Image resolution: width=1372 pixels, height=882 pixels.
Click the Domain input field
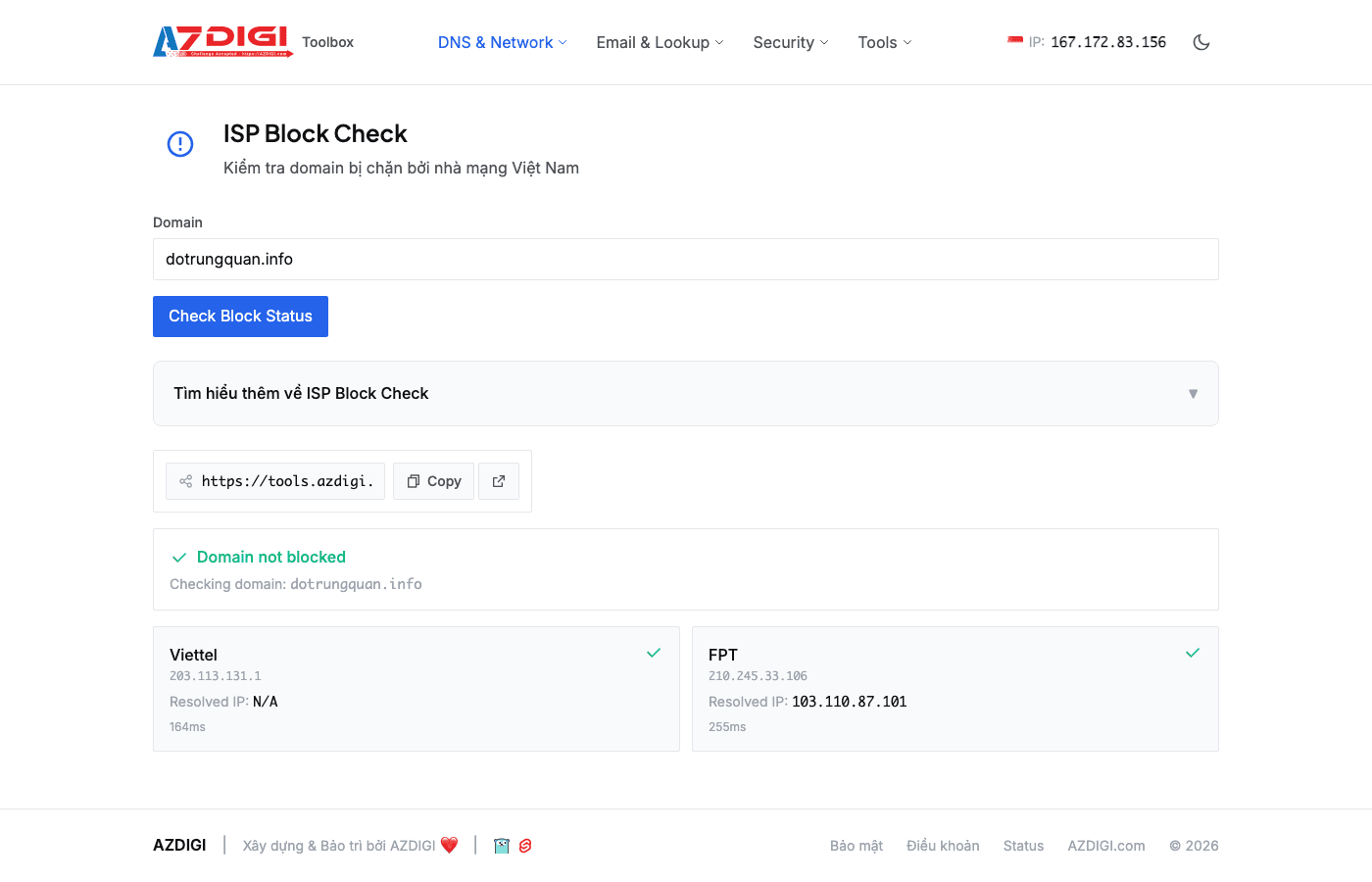click(685, 260)
